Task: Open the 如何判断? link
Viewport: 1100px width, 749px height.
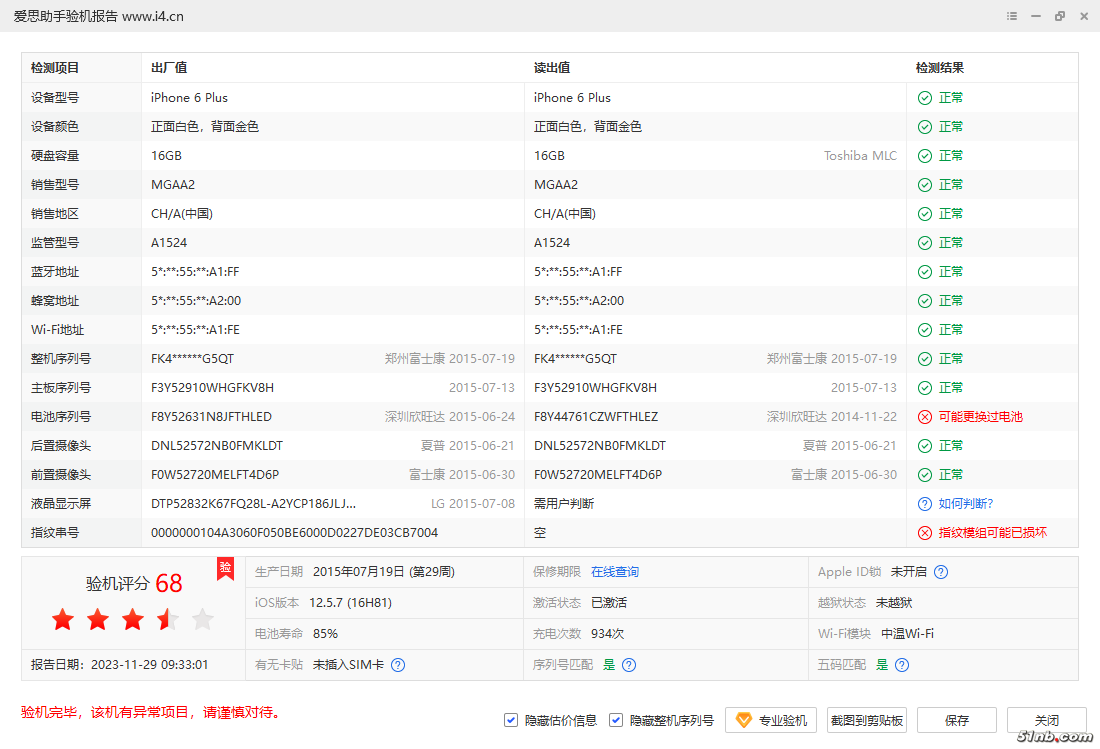Action: tap(966, 504)
